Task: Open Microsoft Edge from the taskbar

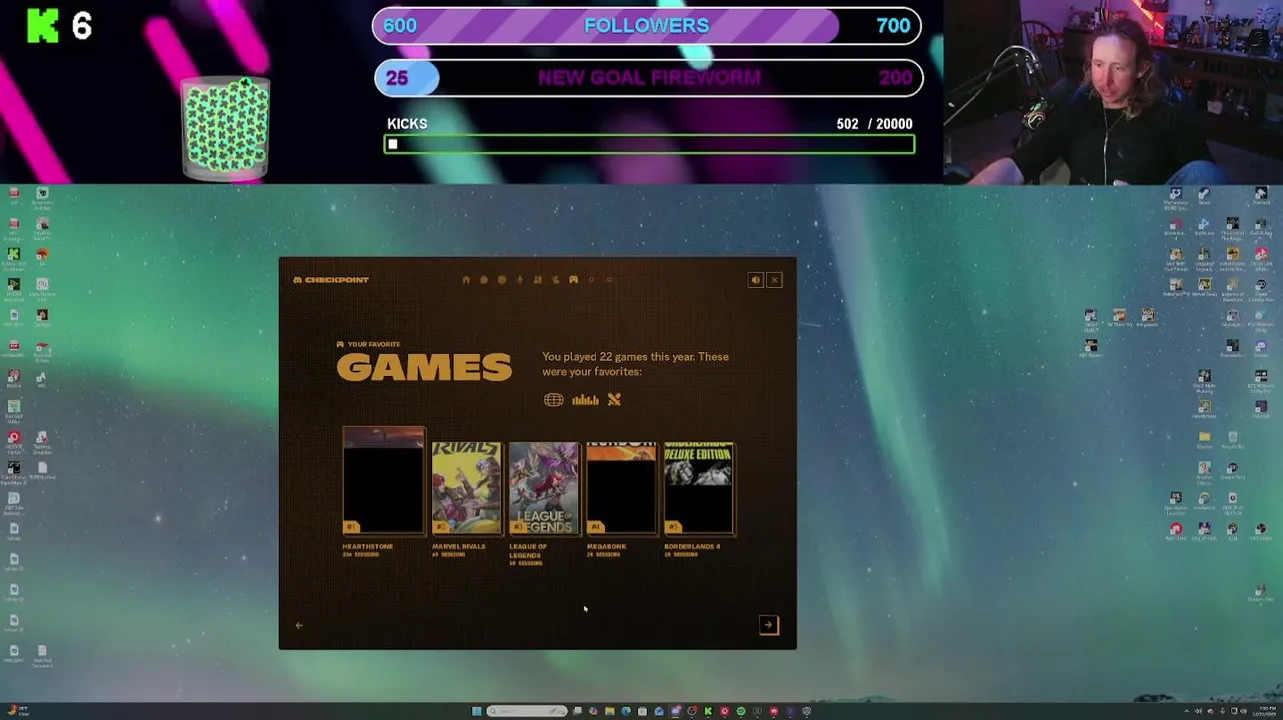Action: (626, 711)
